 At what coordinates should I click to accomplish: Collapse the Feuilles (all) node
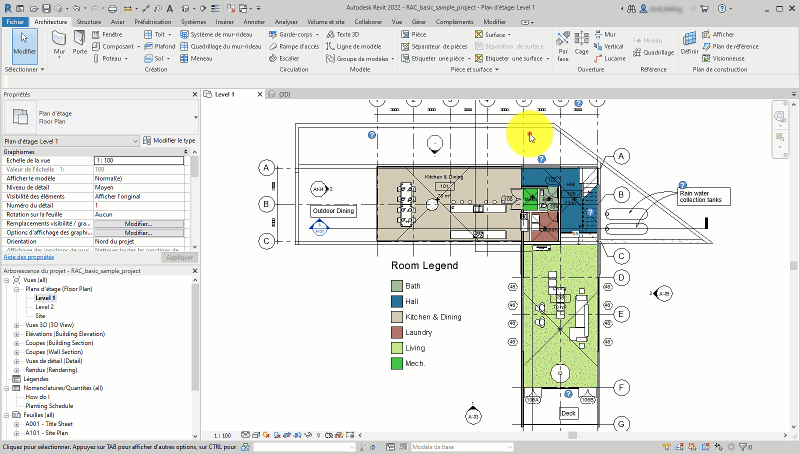pos(7,415)
